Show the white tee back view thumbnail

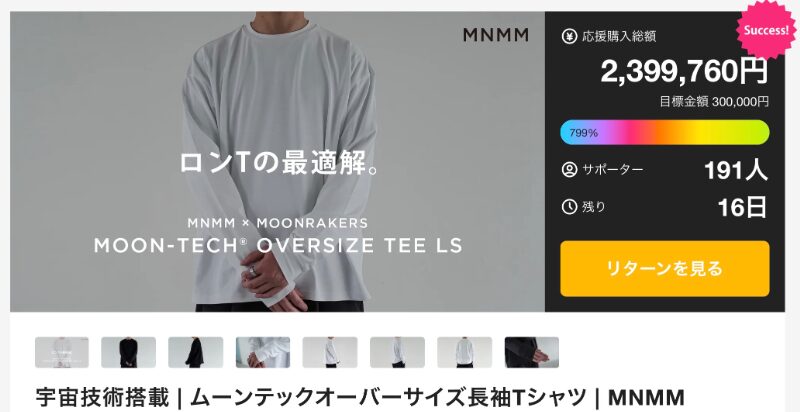[464, 352]
